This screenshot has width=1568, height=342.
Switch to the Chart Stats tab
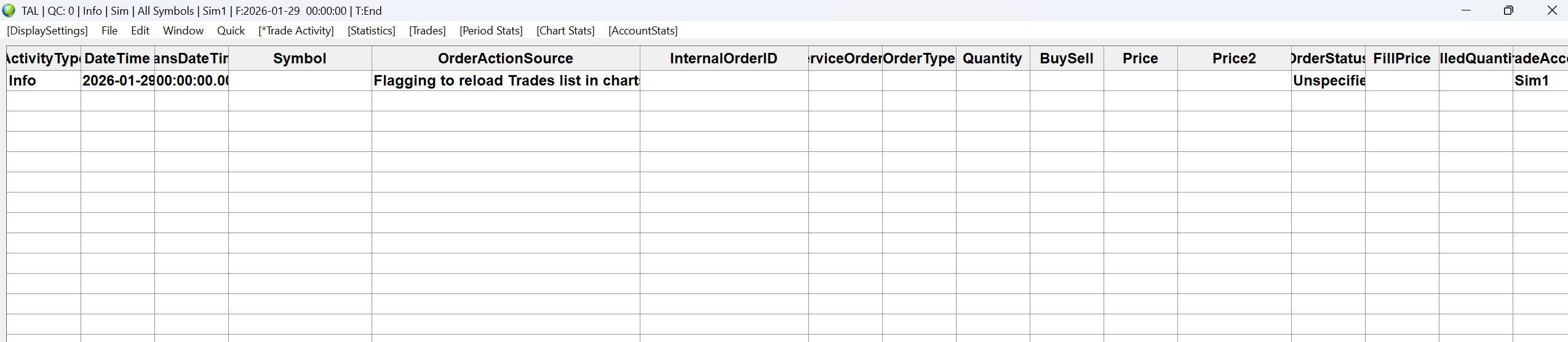click(565, 31)
